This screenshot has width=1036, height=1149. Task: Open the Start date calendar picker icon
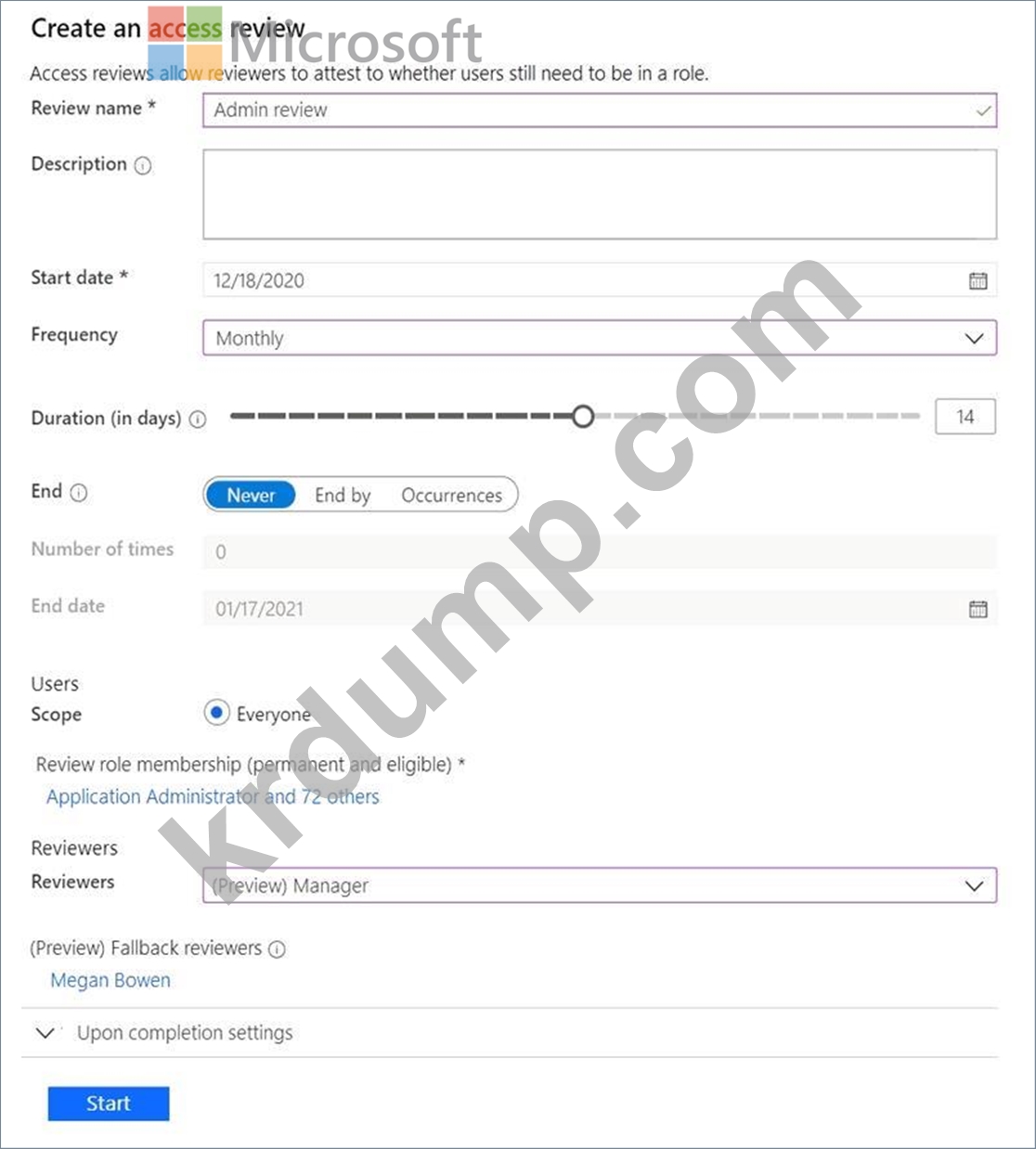[978, 280]
